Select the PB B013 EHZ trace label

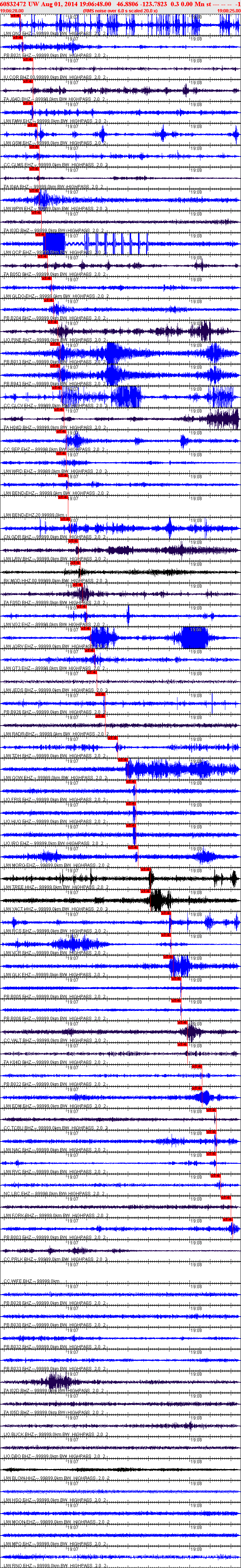click(56, 362)
